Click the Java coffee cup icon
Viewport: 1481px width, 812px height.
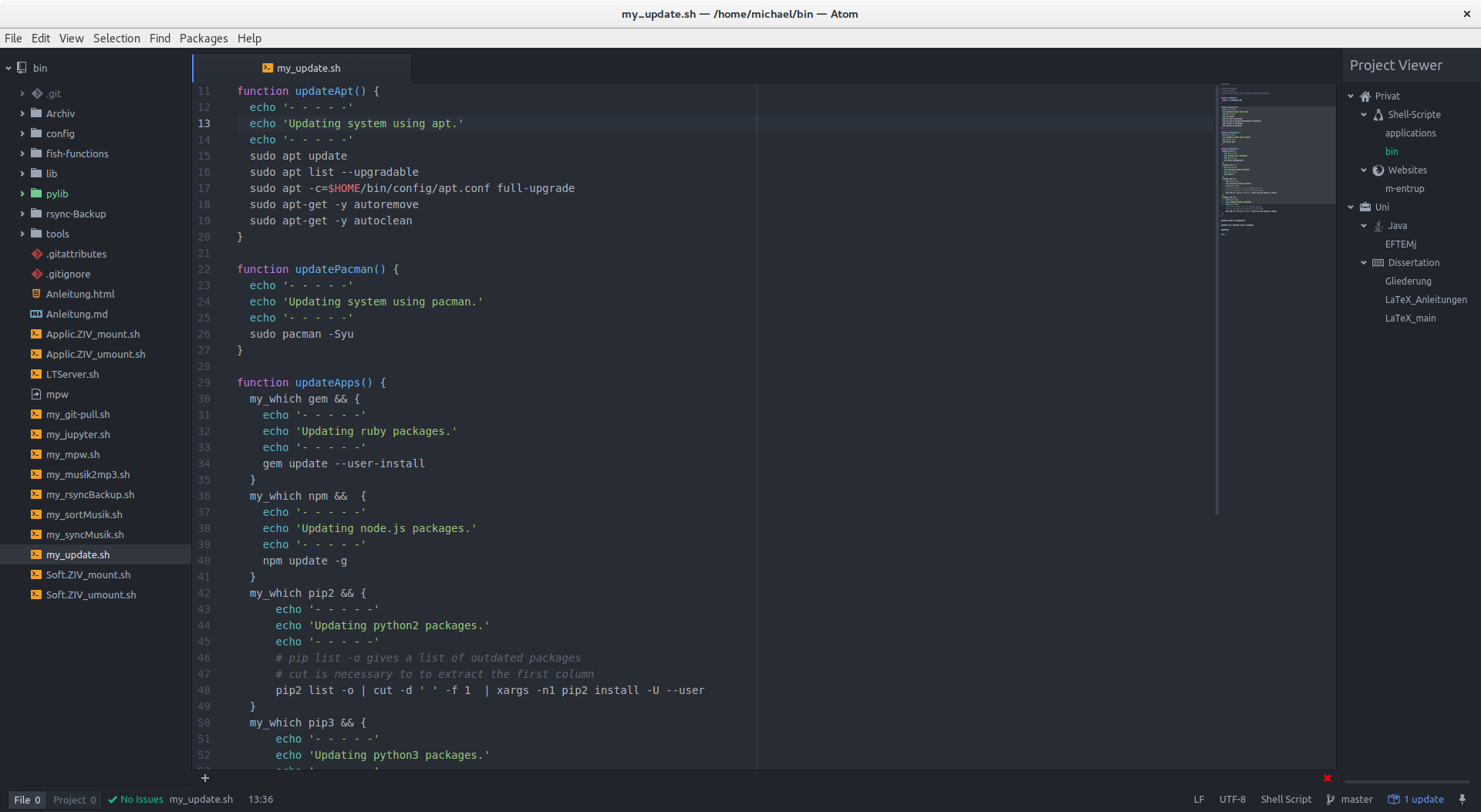[x=1378, y=226]
